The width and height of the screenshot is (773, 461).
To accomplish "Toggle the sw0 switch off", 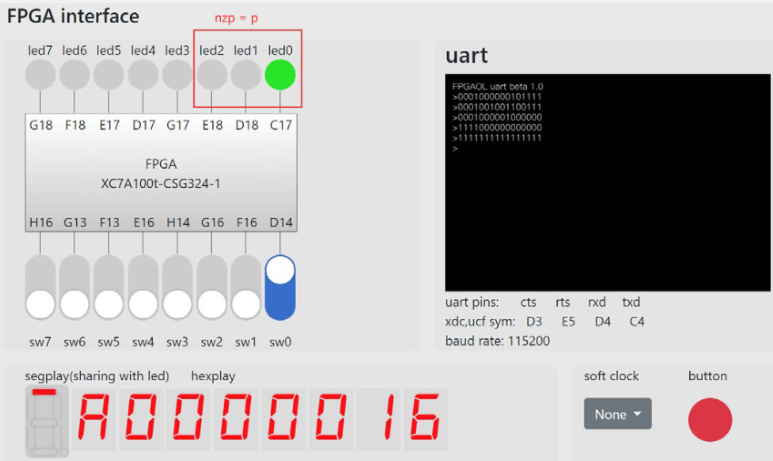I will tap(280, 287).
